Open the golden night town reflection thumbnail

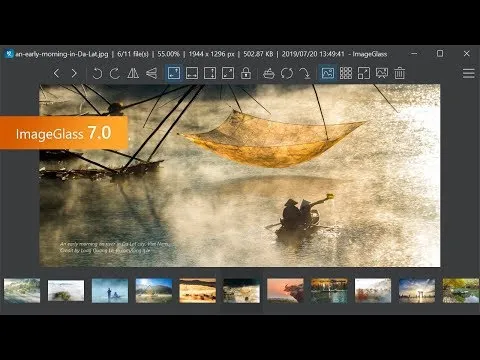point(329,291)
